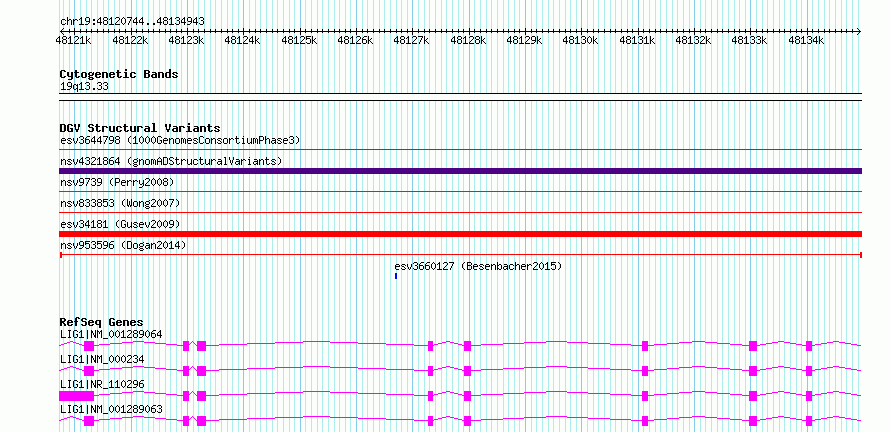Click the 48133k ruler position
Screen dimensions: 890x432
750,40
